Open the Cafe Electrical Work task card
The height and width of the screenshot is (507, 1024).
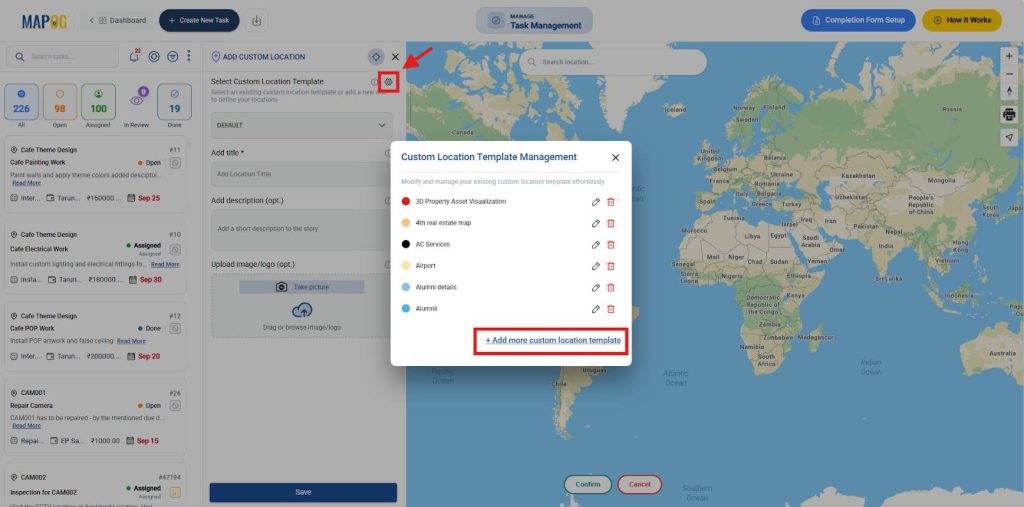point(95,257)
